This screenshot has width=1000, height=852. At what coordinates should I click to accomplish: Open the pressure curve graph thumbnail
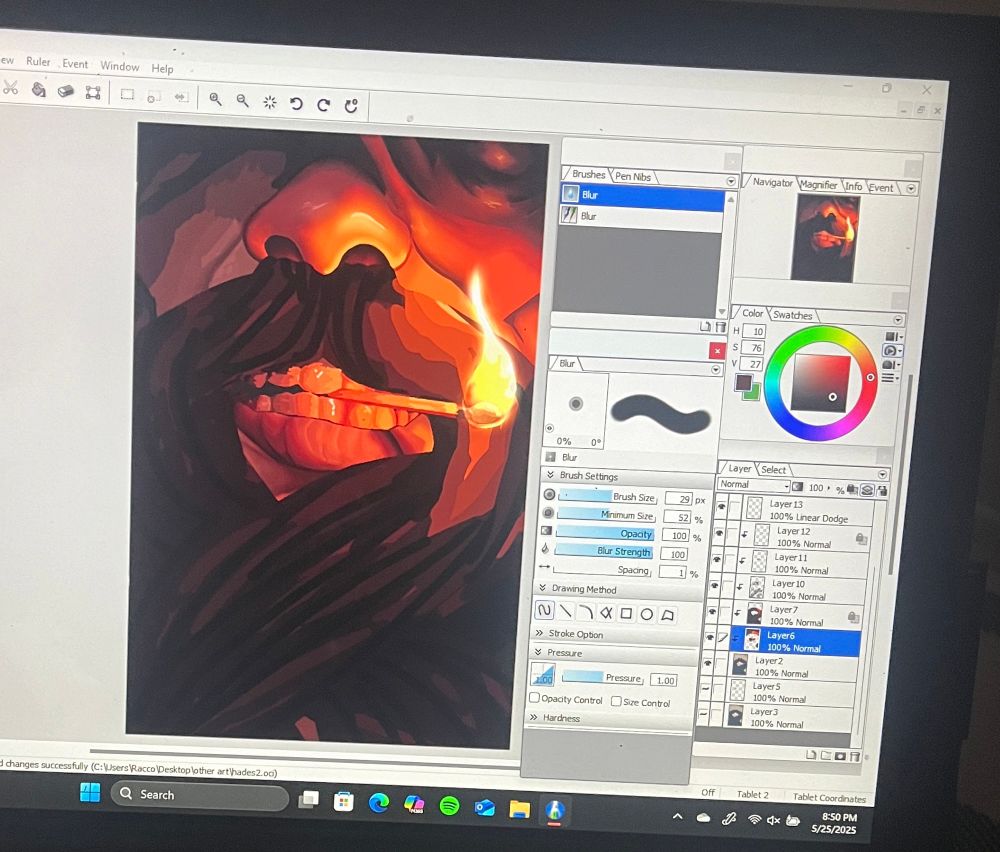[543, 676]
